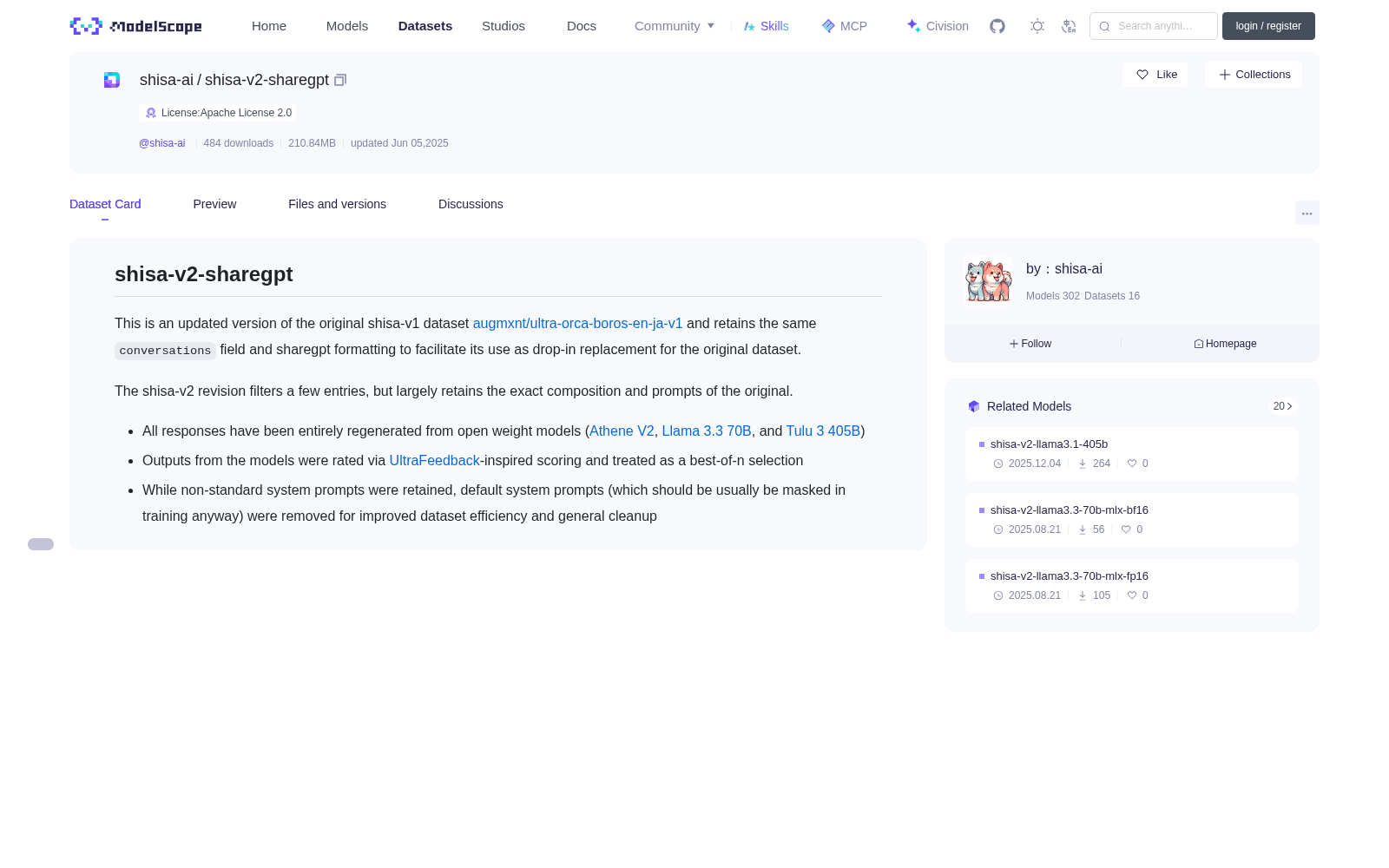Click download icon on shisa-v2-llama3.1-405b card
This screenshot has height=868, width=1389.
click(1083, 464)
